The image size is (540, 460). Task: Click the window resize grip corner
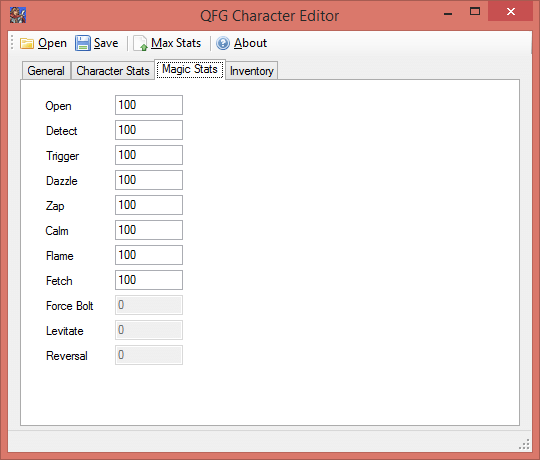click(x=524, y=444)
